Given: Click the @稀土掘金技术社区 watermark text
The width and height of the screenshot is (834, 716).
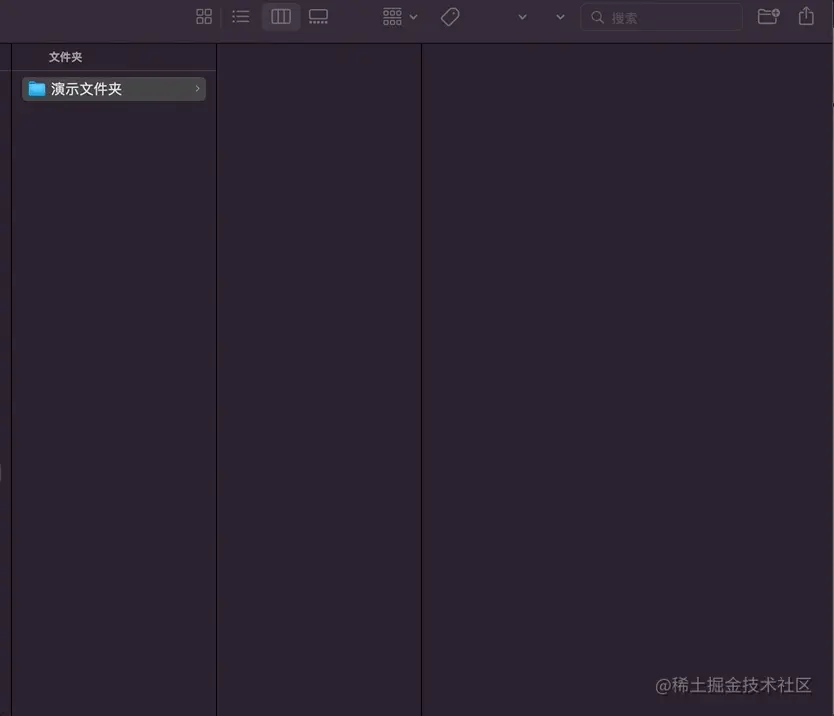Looking at the screenshot, I should (x=736, y=686).
